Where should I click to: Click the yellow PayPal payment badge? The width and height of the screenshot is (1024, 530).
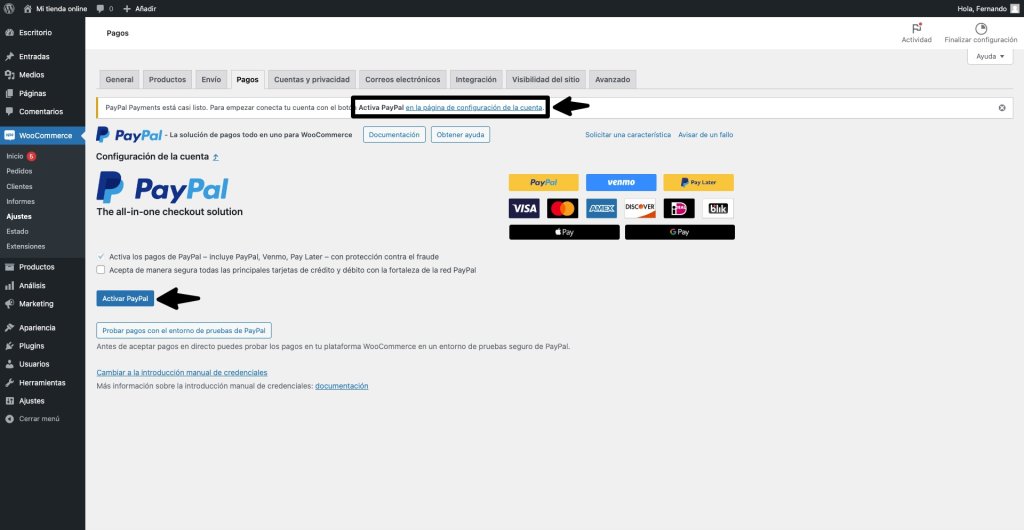pyautogui.click(x=543, y=183)
